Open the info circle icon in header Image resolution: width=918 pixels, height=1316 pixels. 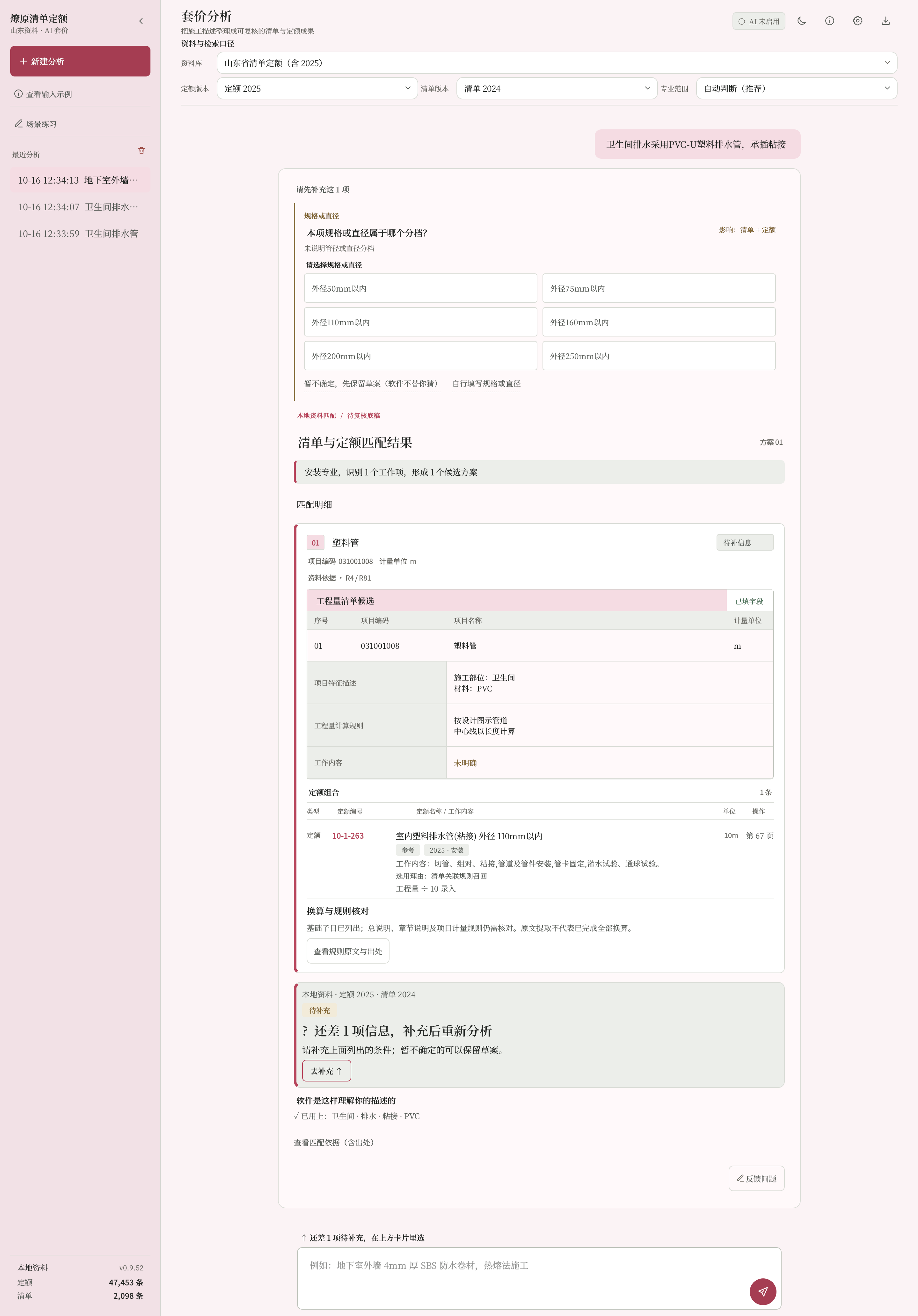point(830,21)
